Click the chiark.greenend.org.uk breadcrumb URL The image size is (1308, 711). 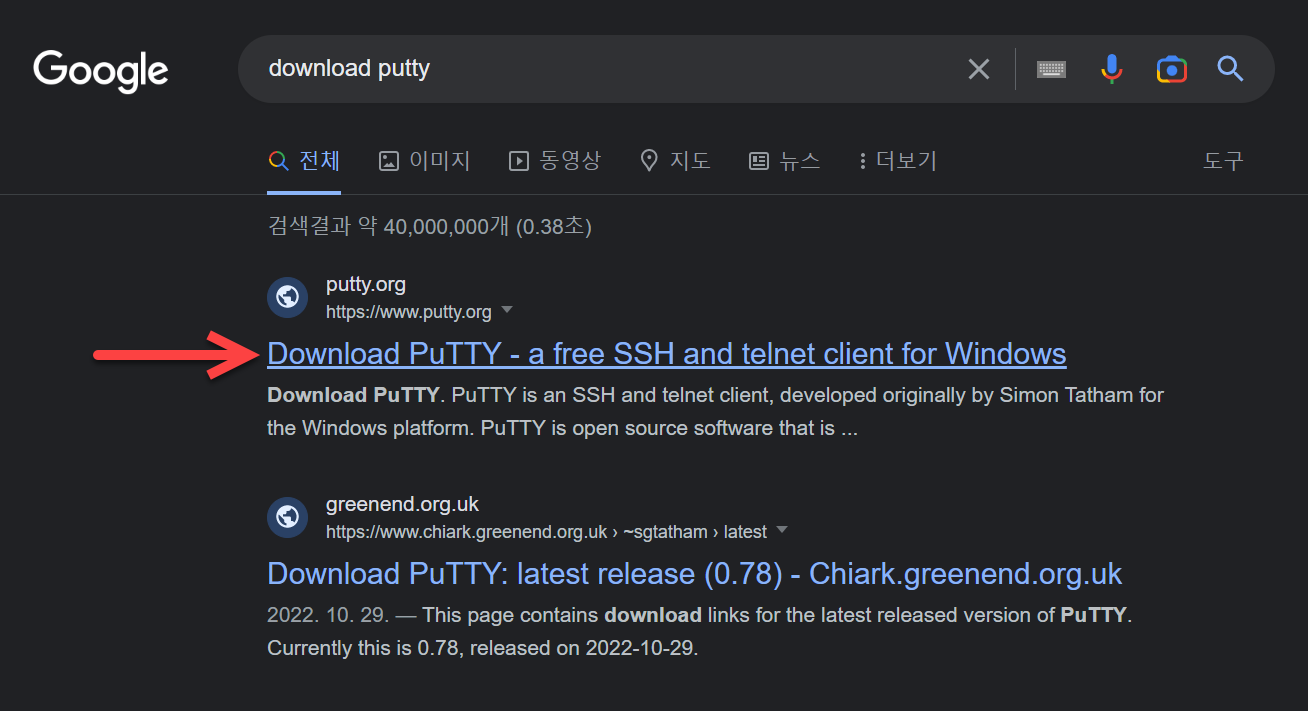(x=546, y=532)
